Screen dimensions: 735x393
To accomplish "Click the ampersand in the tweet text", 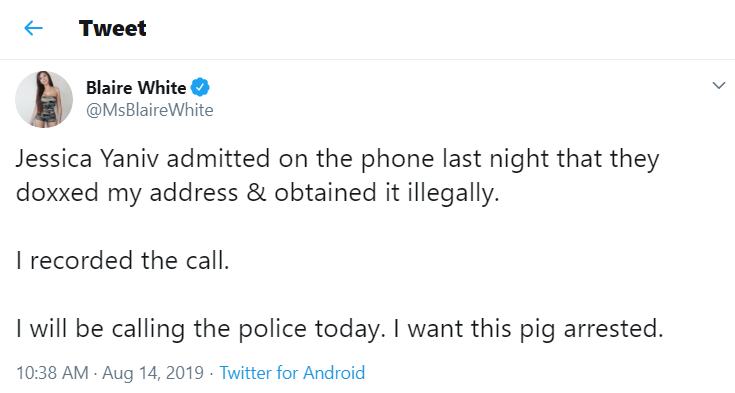I will click(256, 193).
